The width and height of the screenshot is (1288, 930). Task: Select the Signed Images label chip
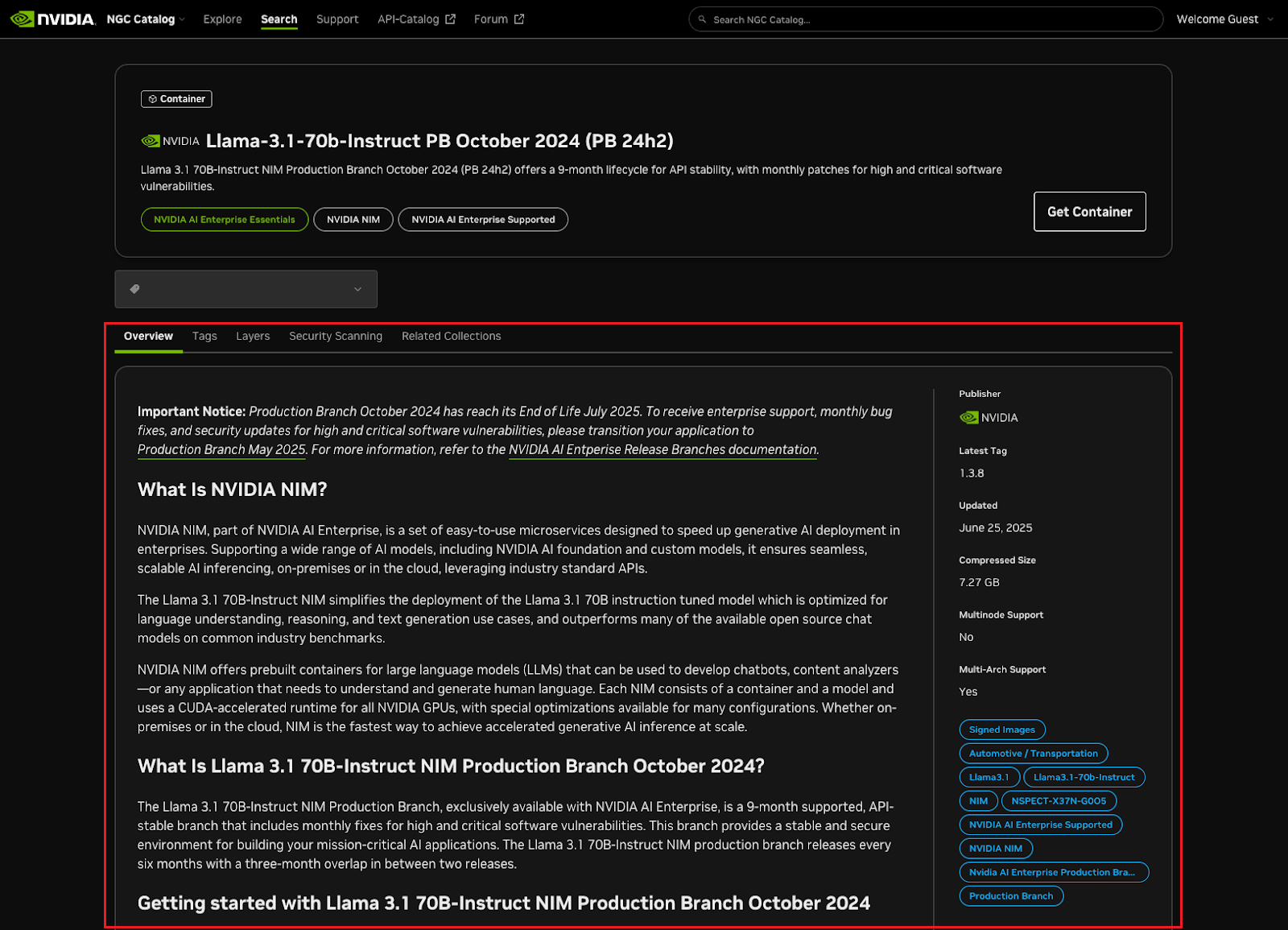tap(1001, 730)
